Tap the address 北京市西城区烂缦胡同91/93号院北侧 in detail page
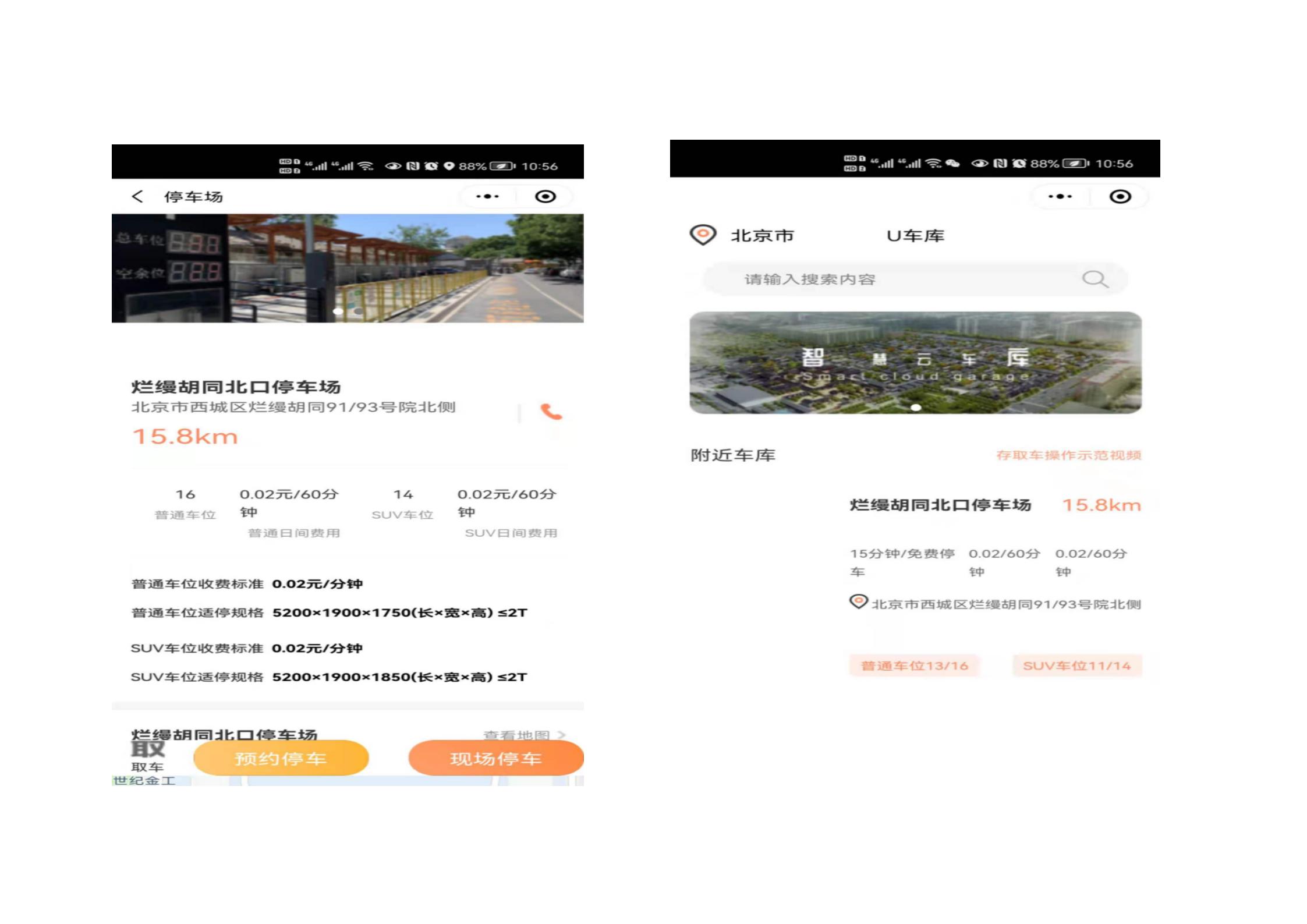This screenshot has height=924, width=1307. point(293,407)
